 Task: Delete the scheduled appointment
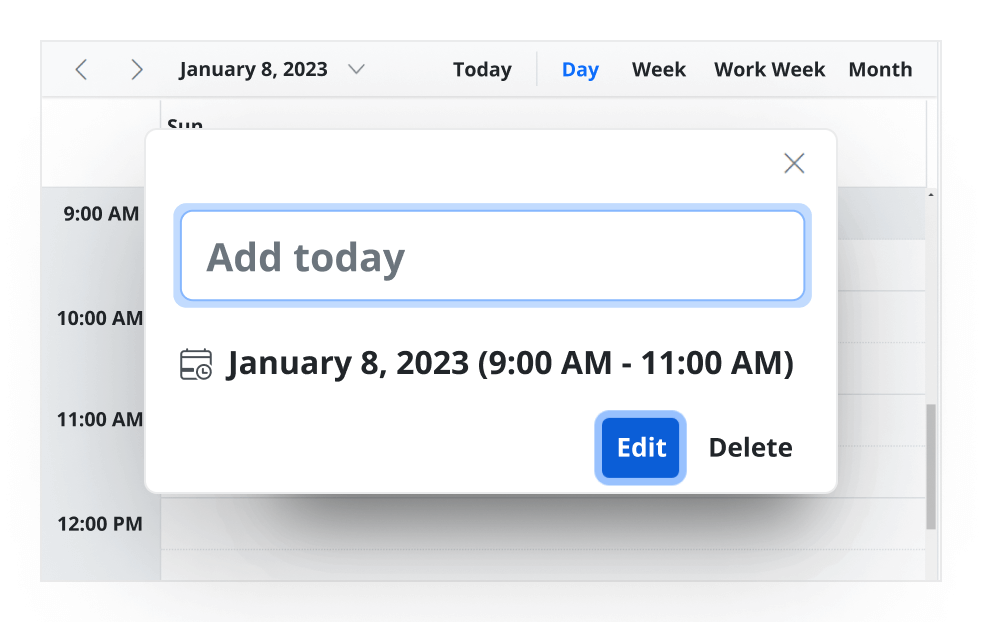tap(750, 447)
